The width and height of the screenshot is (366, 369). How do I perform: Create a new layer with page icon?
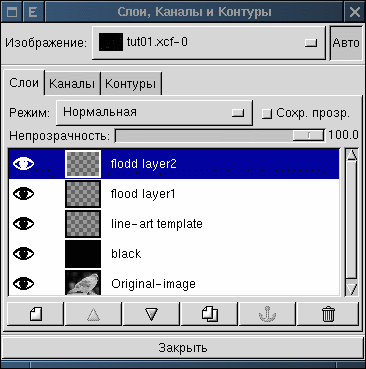pyautogui.click(x=36, y=314)
